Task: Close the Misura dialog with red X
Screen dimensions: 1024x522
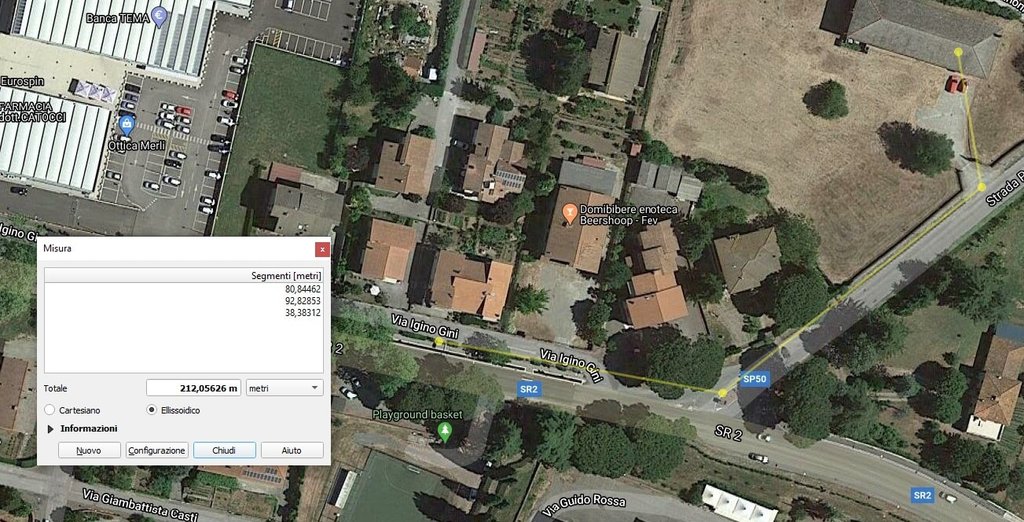Action: click(x=322, y=249)
